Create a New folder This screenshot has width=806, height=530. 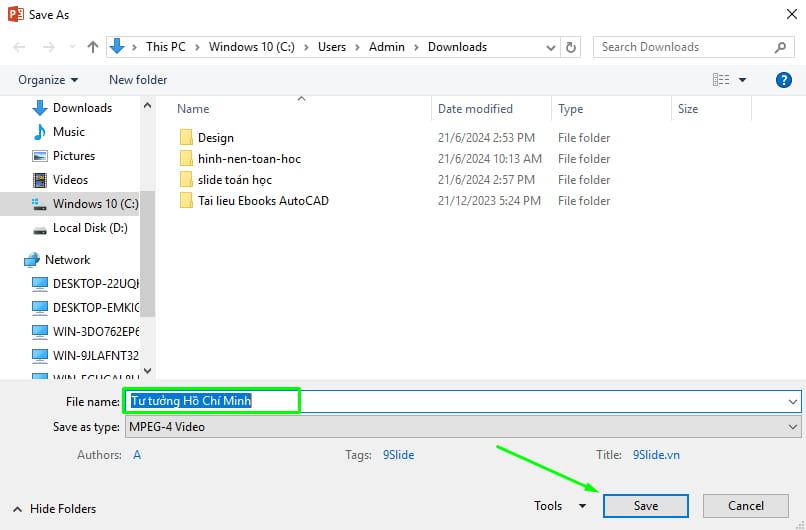click(x=138, y=80)
